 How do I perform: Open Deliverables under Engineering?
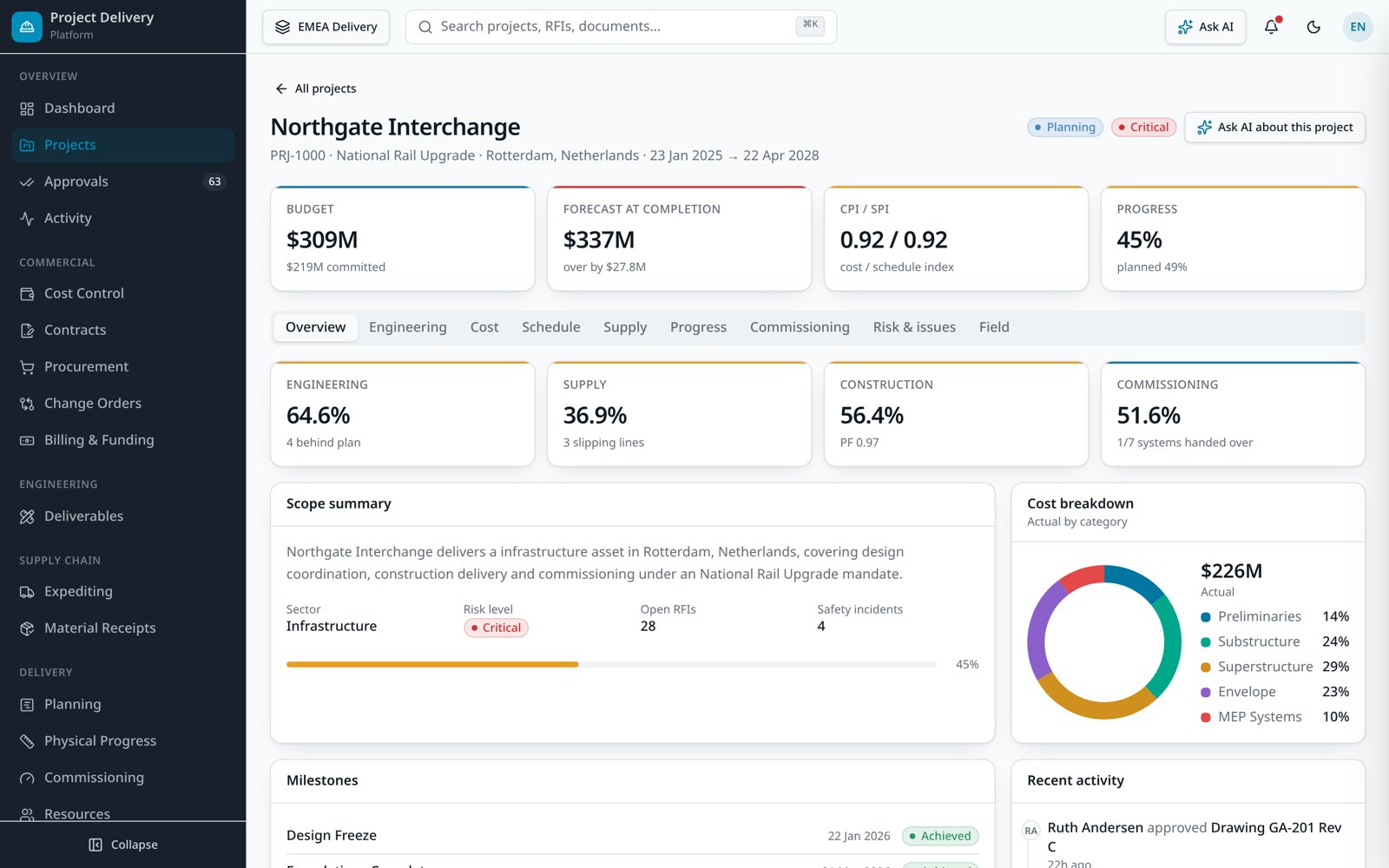click(122, 516)
